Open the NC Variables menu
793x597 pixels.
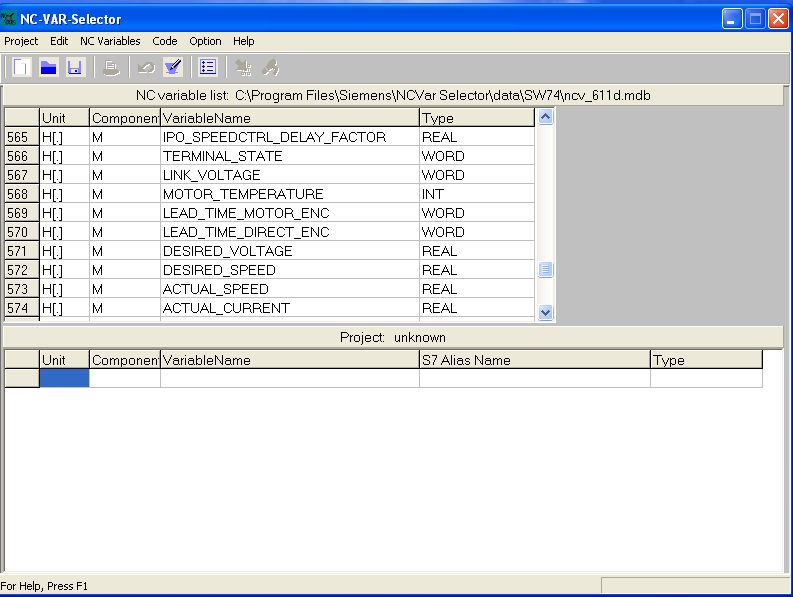(110, 41)
